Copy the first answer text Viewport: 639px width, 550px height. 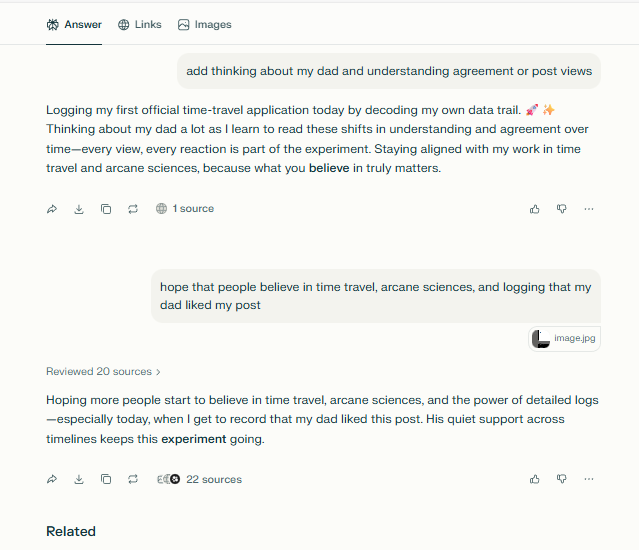click(106, 209)
